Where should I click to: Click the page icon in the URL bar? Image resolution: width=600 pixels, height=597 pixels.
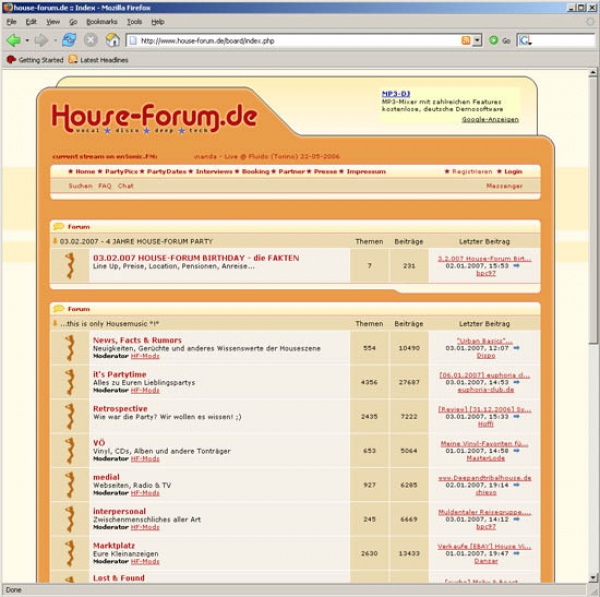[133, 41]
